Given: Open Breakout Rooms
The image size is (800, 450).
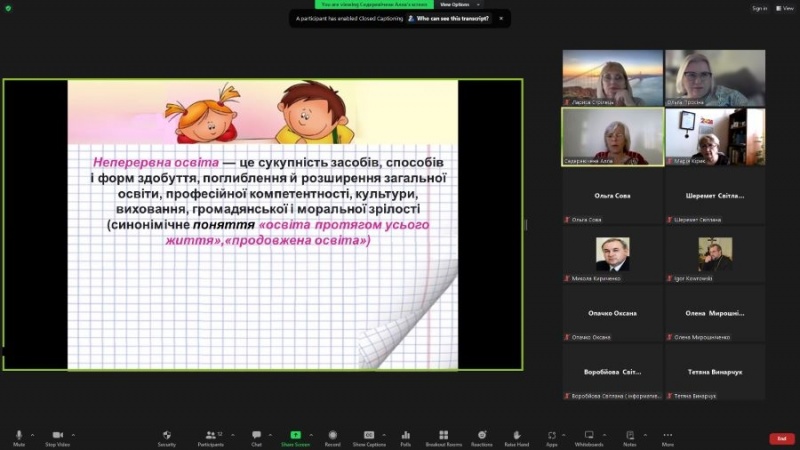Looking at the screenshot, I should pyautogui.click(x=443, y=437).
